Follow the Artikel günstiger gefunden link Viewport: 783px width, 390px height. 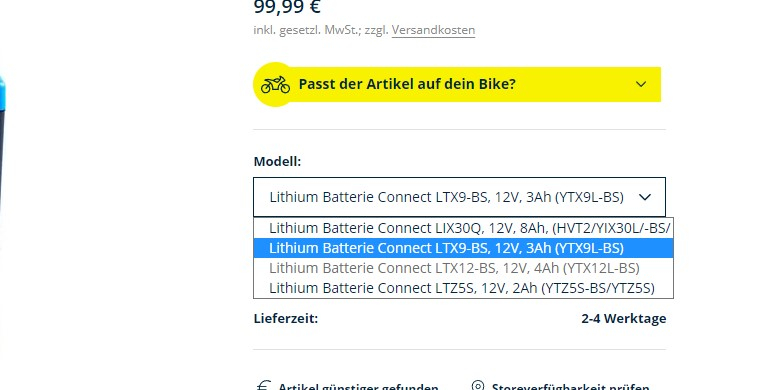click(x=358, y=387)
